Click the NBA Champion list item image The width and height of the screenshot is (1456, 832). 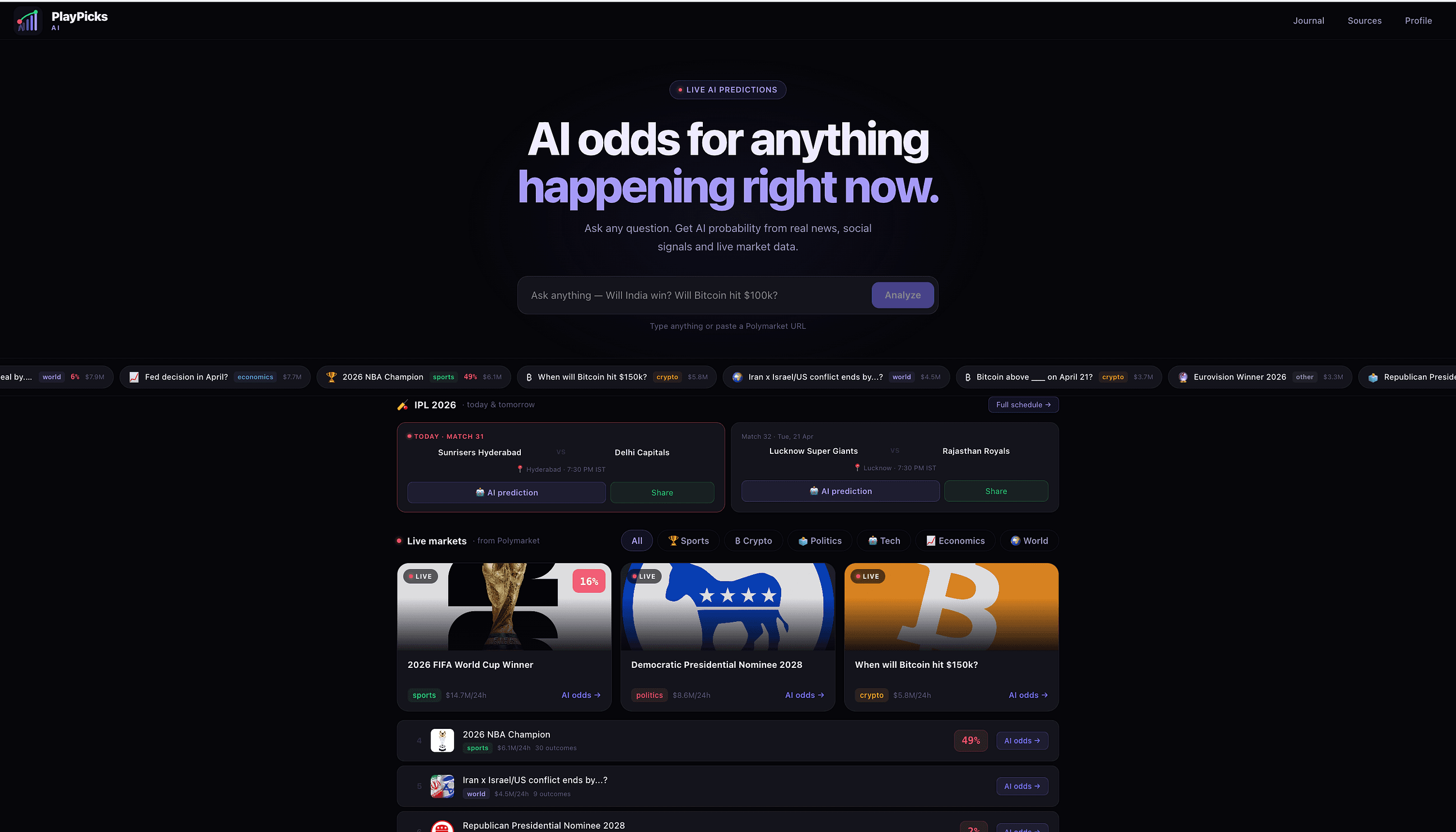point(442,741)
